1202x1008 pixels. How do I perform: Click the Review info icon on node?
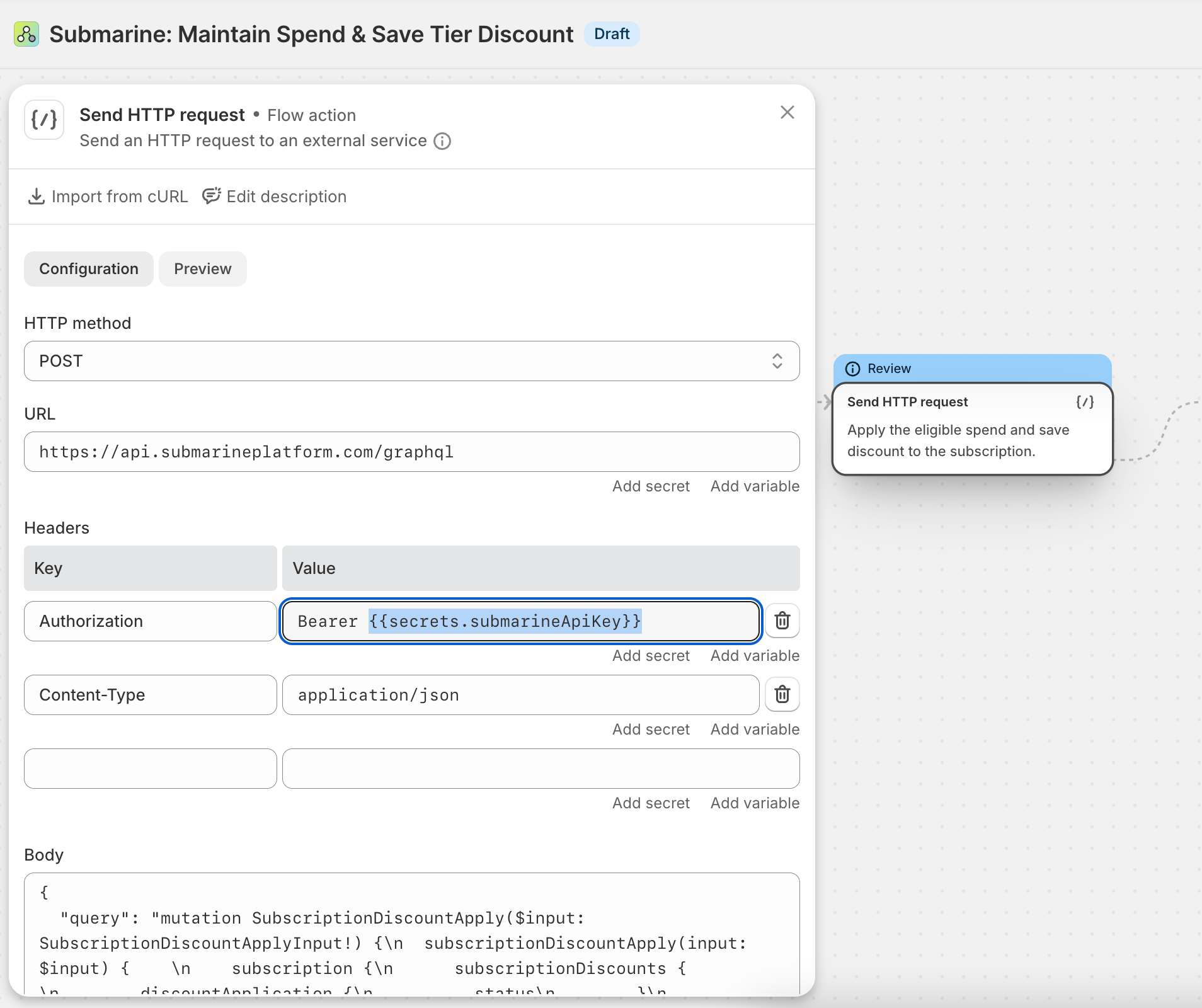852,369
